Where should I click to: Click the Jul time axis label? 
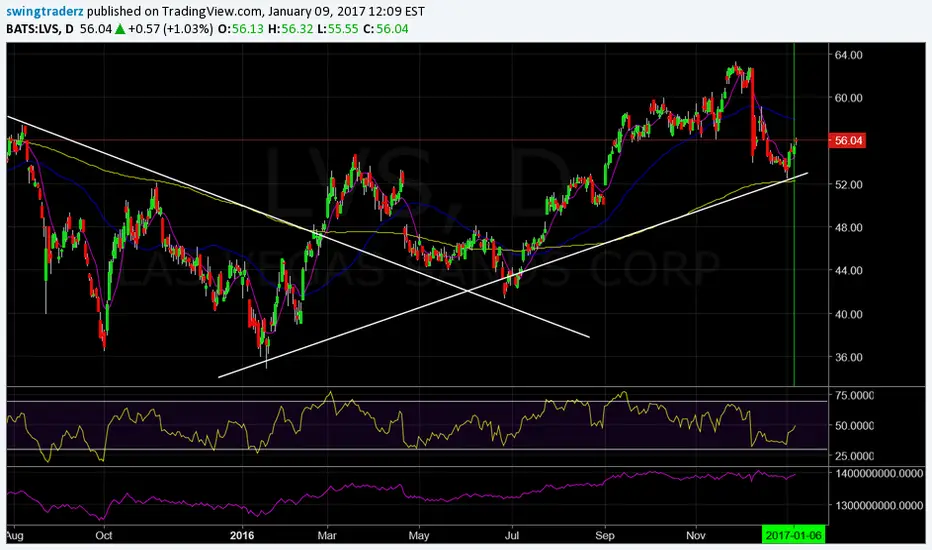[x=512, y=535]
